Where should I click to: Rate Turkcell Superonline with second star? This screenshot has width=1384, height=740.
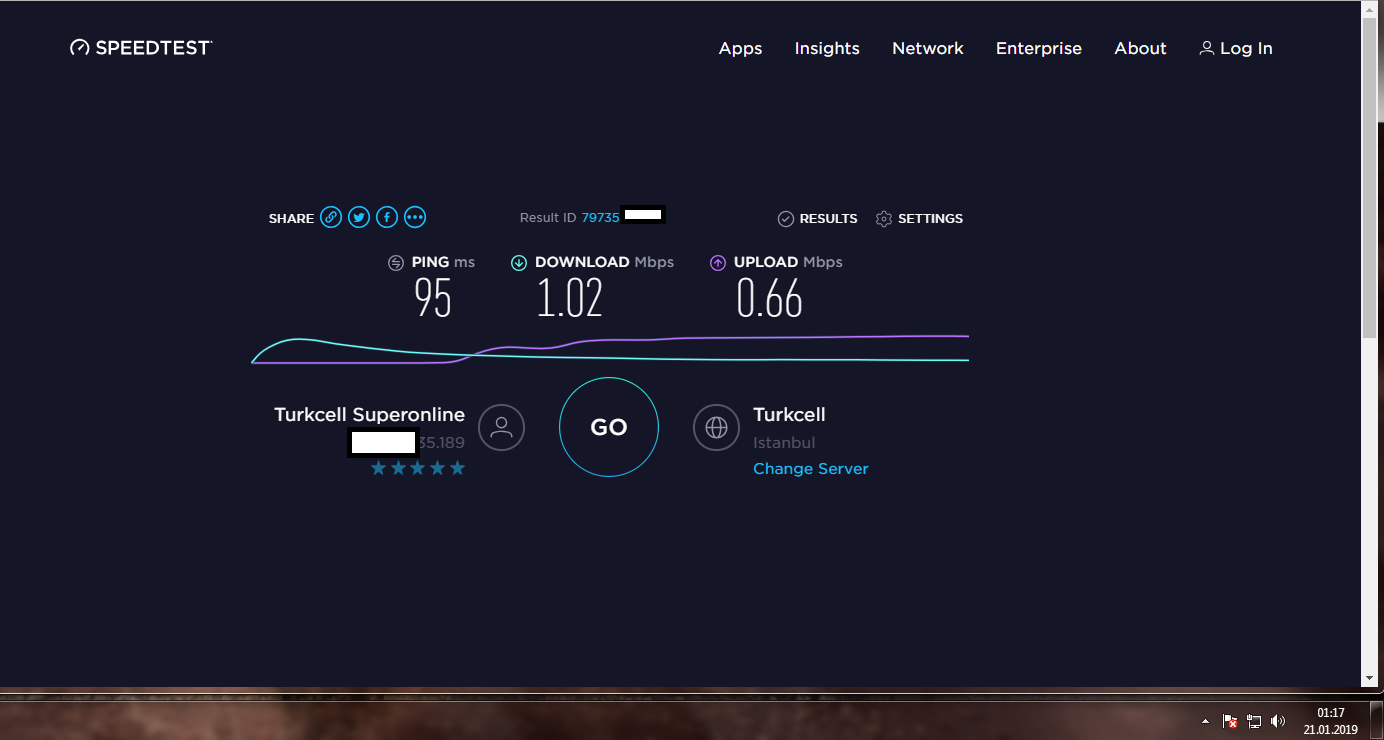pyautogui.click(x=398, y=468)
